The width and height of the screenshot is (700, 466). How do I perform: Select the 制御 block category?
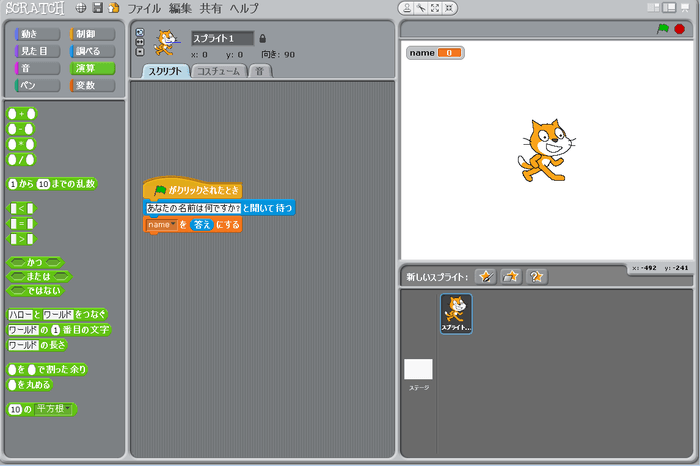(x=92, y=34)
